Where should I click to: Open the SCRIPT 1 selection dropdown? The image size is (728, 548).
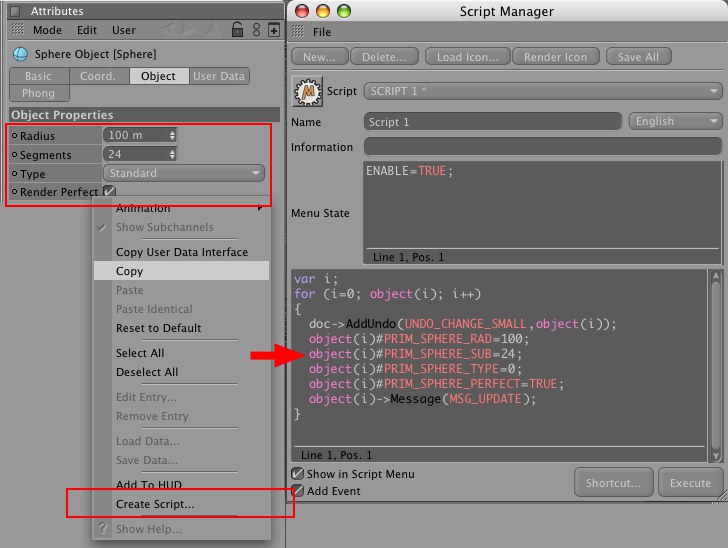(x=543, y=91)
